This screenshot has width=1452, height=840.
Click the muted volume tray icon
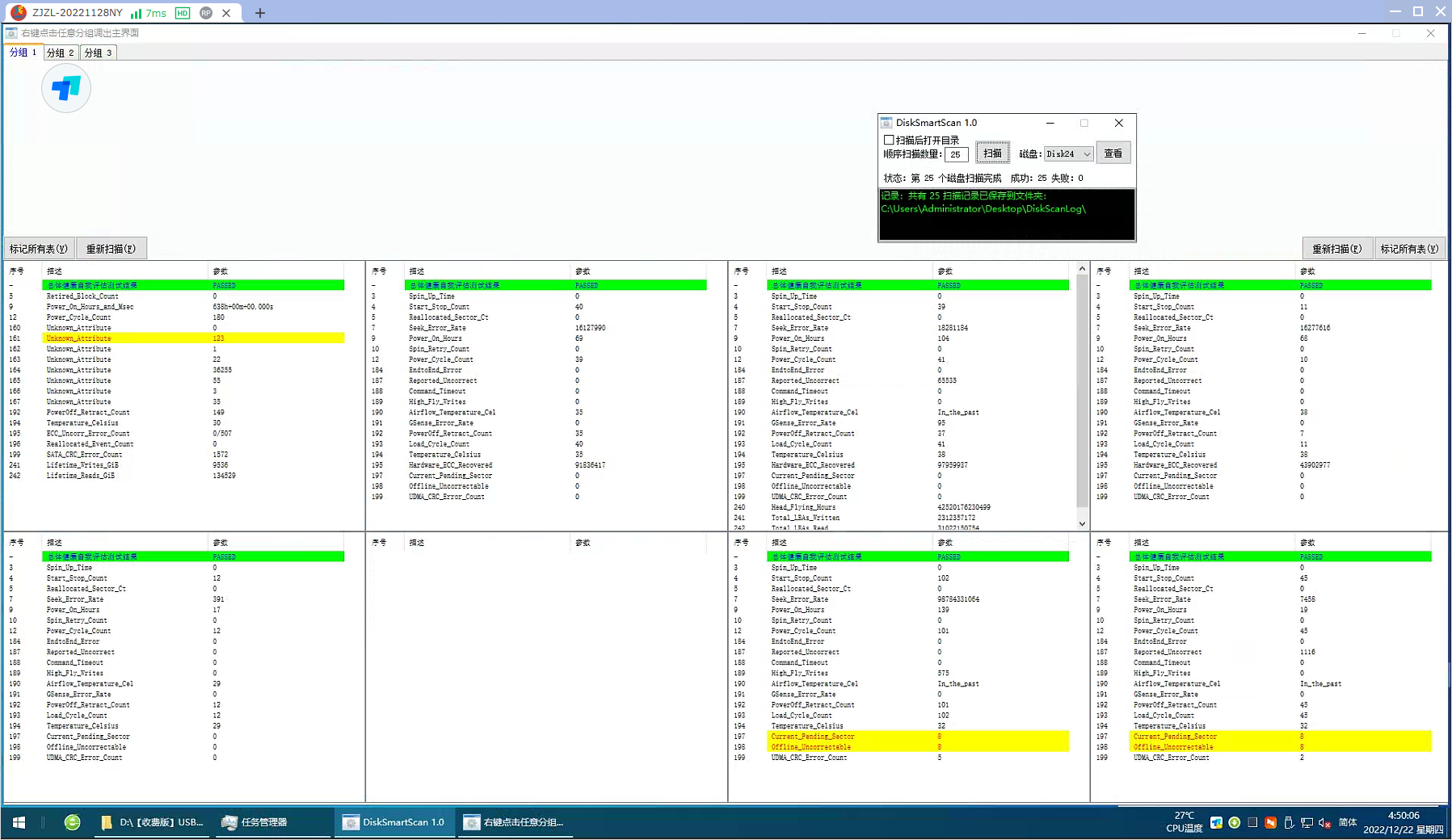[1325, 822]
